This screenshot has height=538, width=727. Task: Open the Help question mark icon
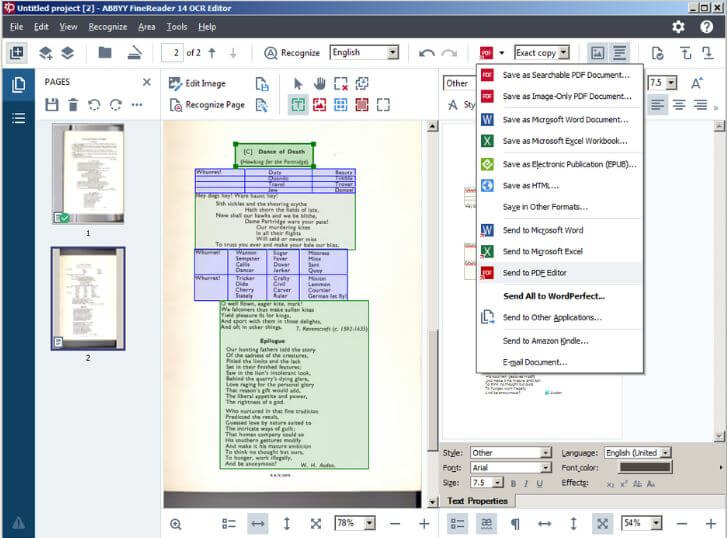(706, 27)
